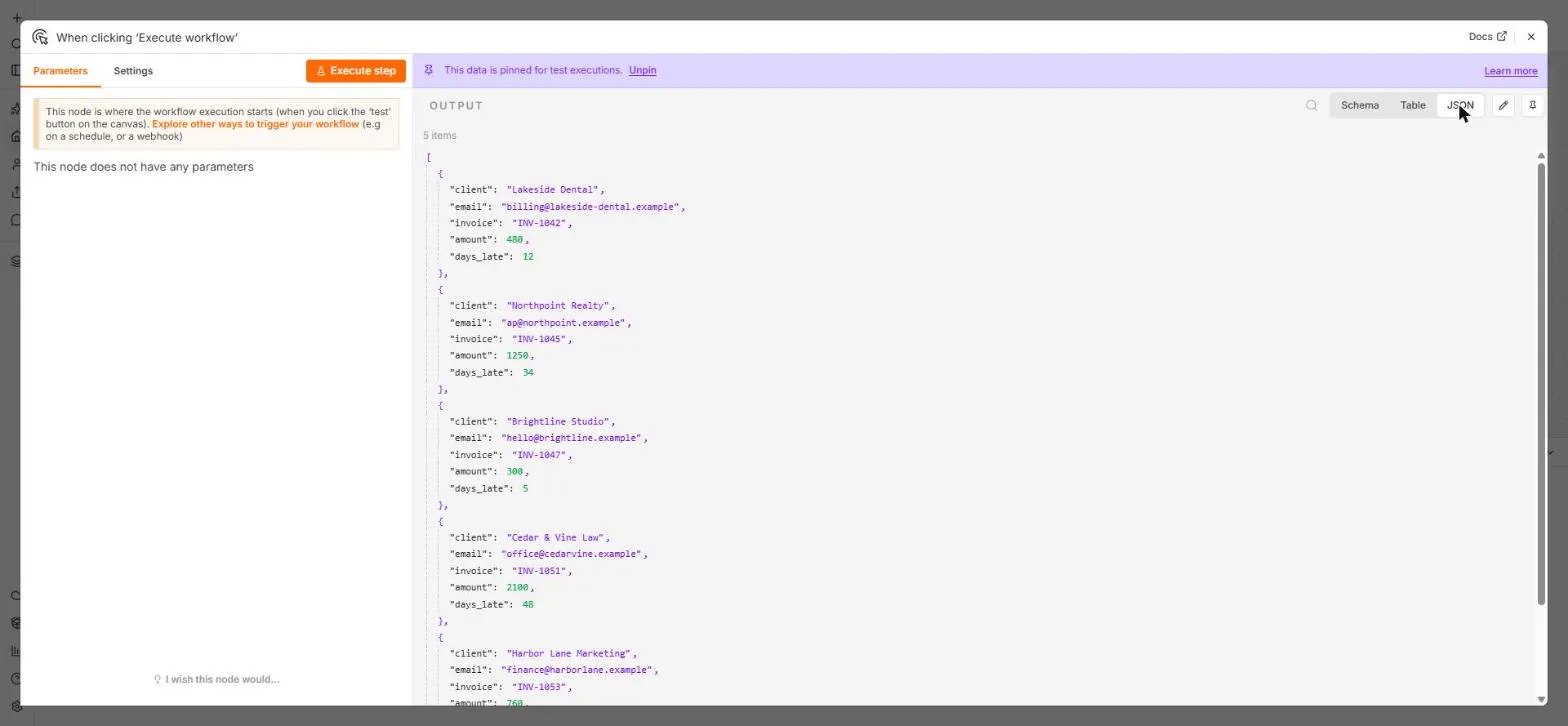
Task: Switch output view to Table
Action: (x=1413, y=105)
